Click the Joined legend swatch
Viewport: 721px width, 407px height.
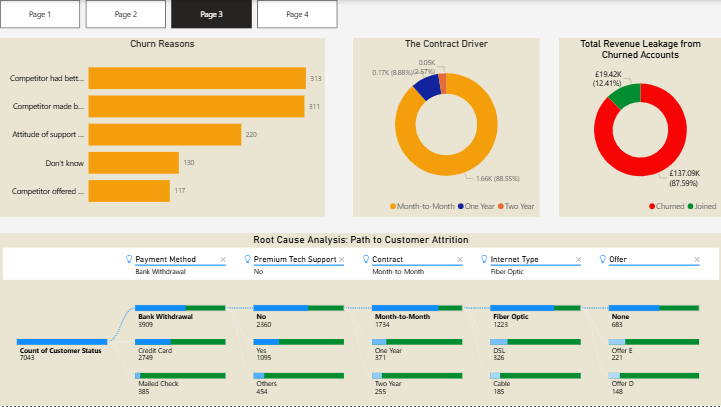690,206
